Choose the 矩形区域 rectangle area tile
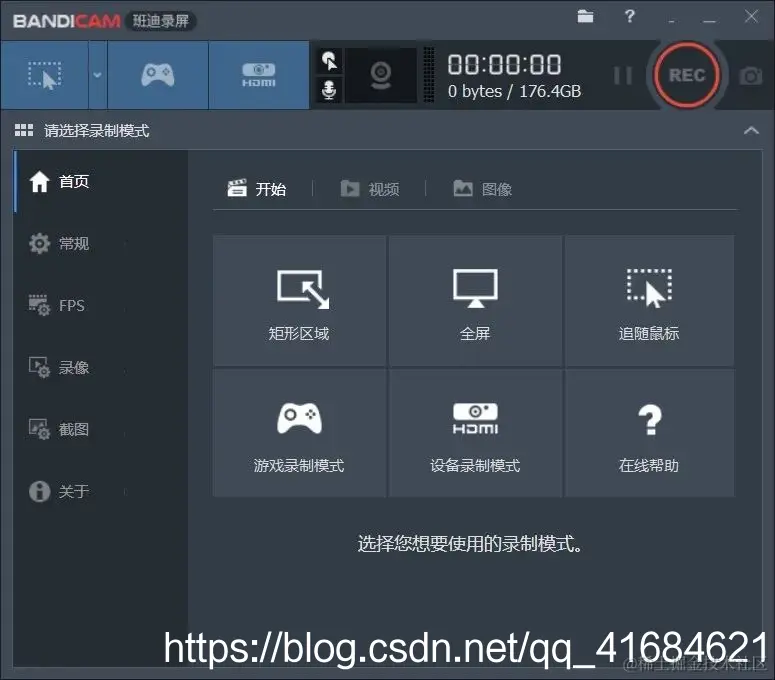Screen dimensions: 775x680 (x=299, y=301)
